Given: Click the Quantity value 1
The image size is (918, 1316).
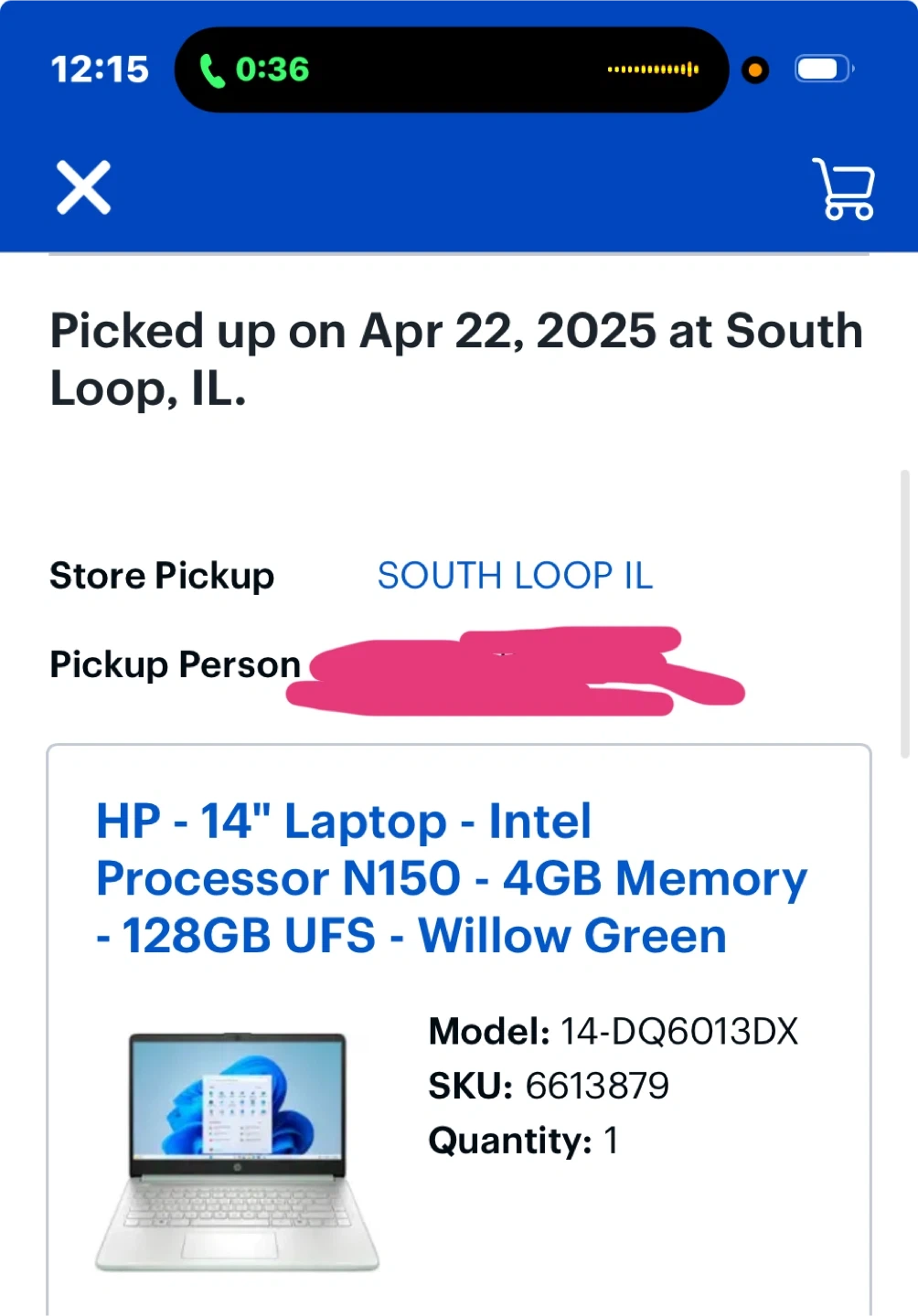Looking at the screenshot, I should [x=611, y=1141].
